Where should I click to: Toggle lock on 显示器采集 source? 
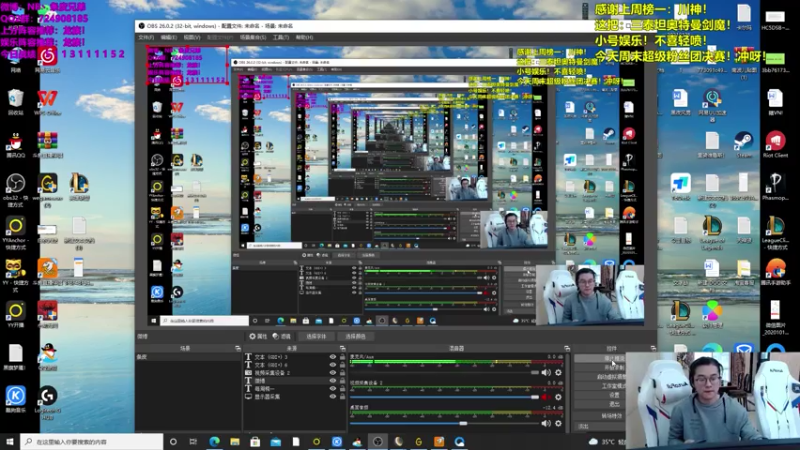[342, 396]
